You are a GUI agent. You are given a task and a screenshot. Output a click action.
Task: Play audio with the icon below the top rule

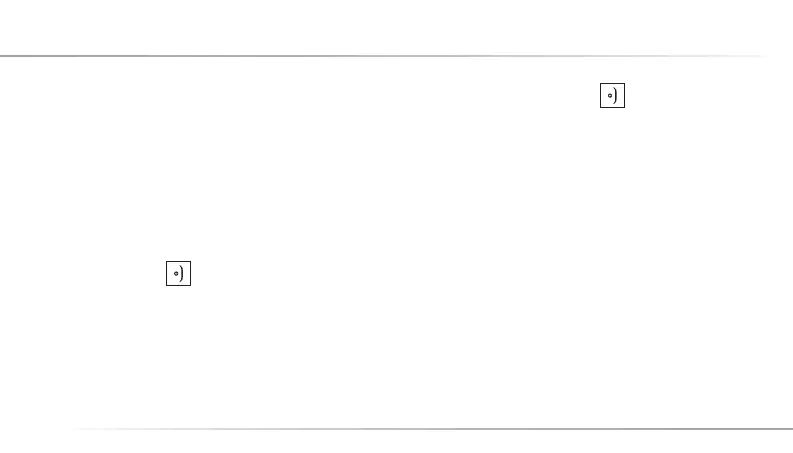pos(612,96)
